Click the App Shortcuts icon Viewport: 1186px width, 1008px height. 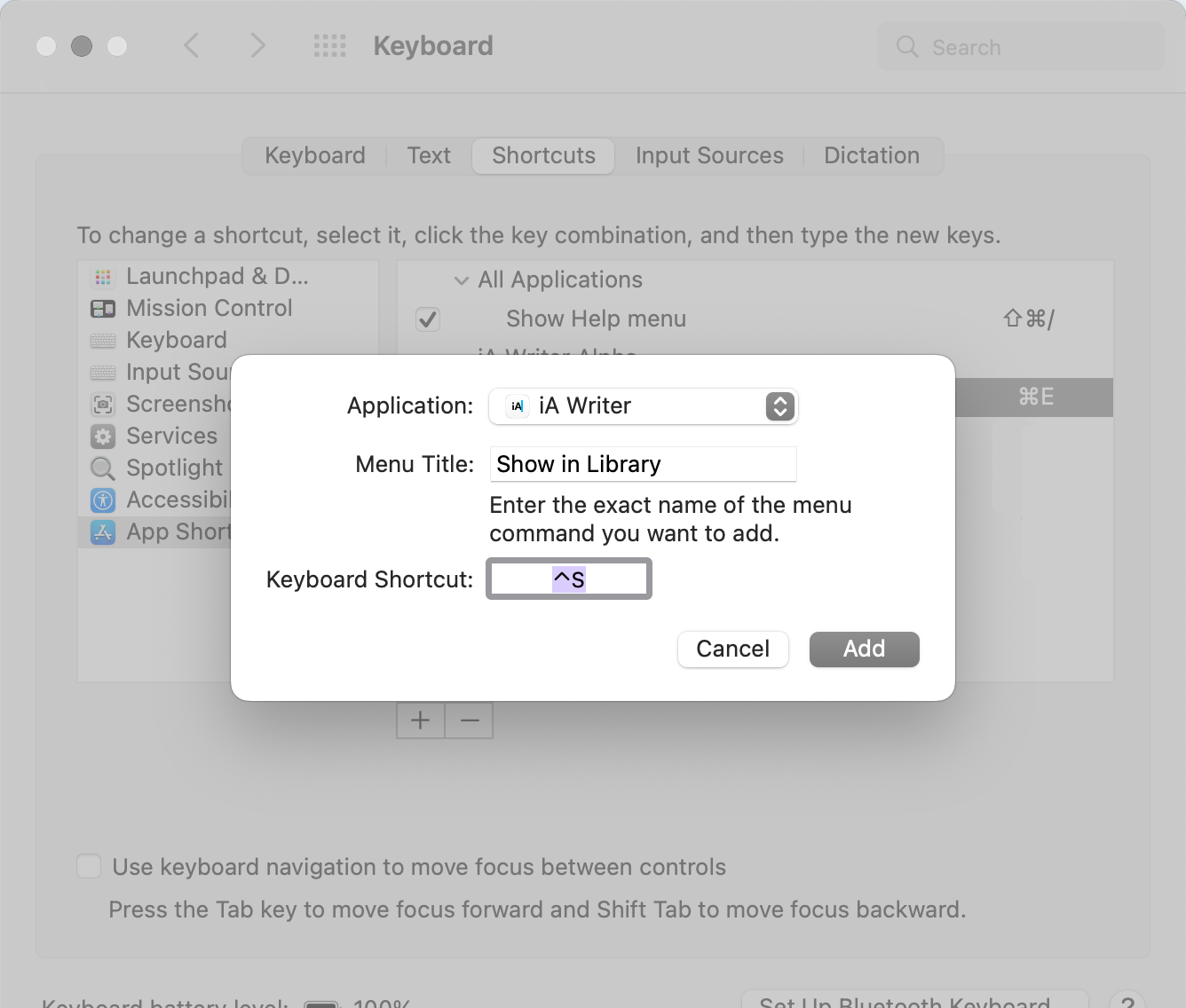103,532
